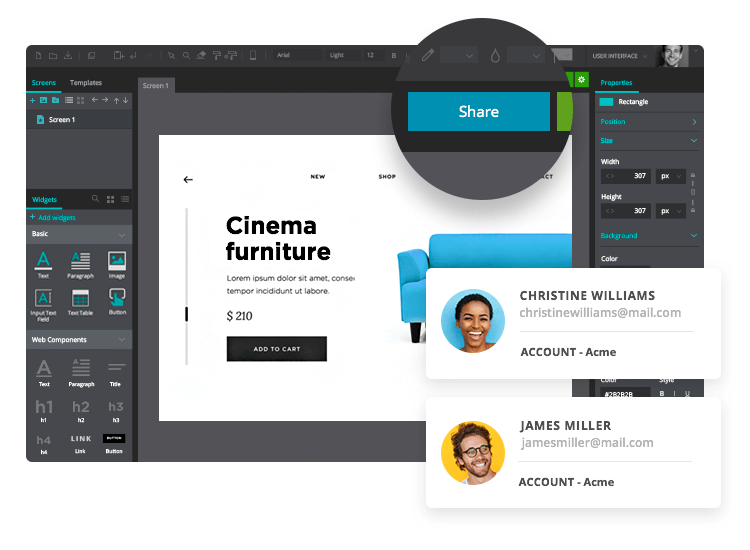Select the Text Table widget

click(x=80, y=303)
